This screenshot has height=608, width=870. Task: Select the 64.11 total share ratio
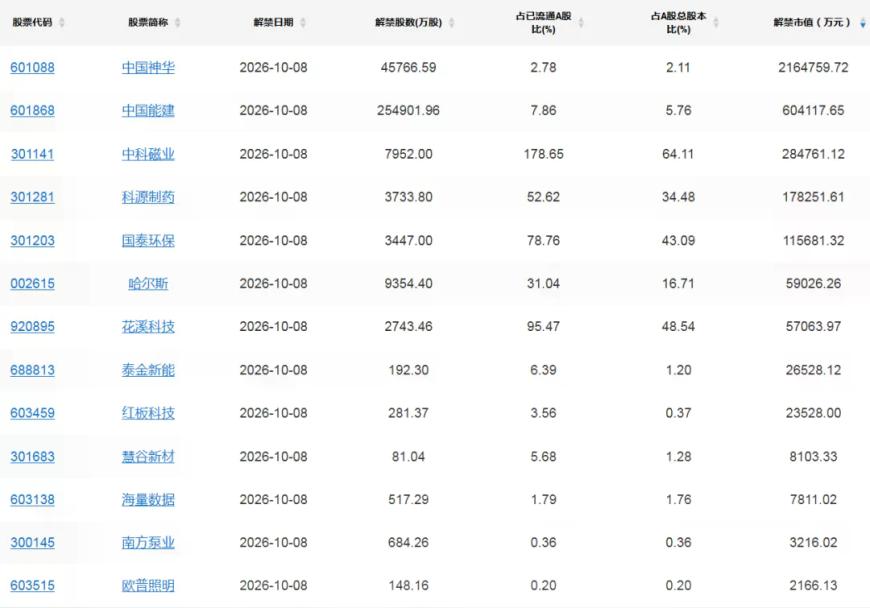click(x=678, y=154)
